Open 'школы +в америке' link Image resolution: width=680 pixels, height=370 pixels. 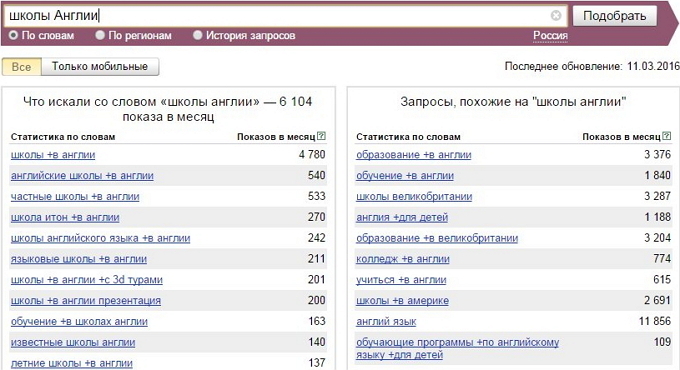[x=402, y=301]
